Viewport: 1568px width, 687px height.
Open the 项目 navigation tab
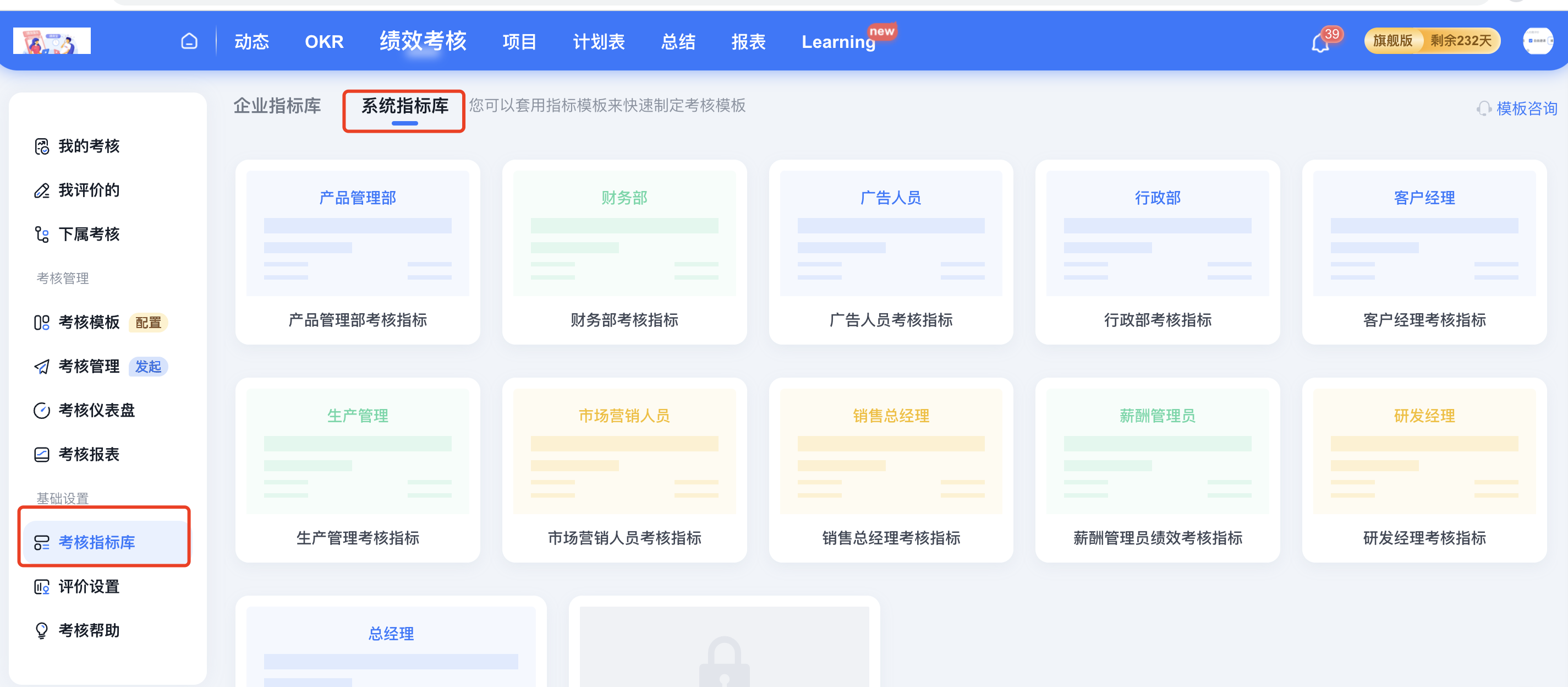519,41
